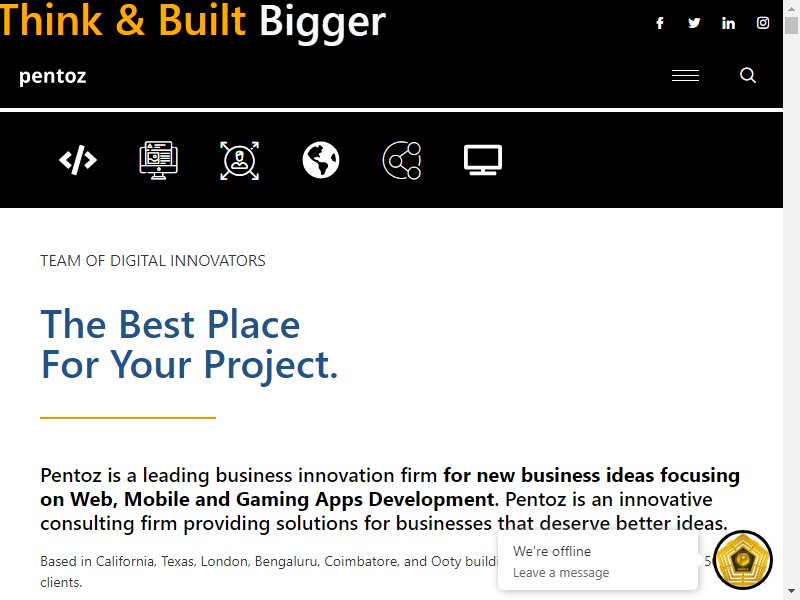Click the page scrollbar down arrow
This screenshot has height=600, width=800.
[791, 592]
